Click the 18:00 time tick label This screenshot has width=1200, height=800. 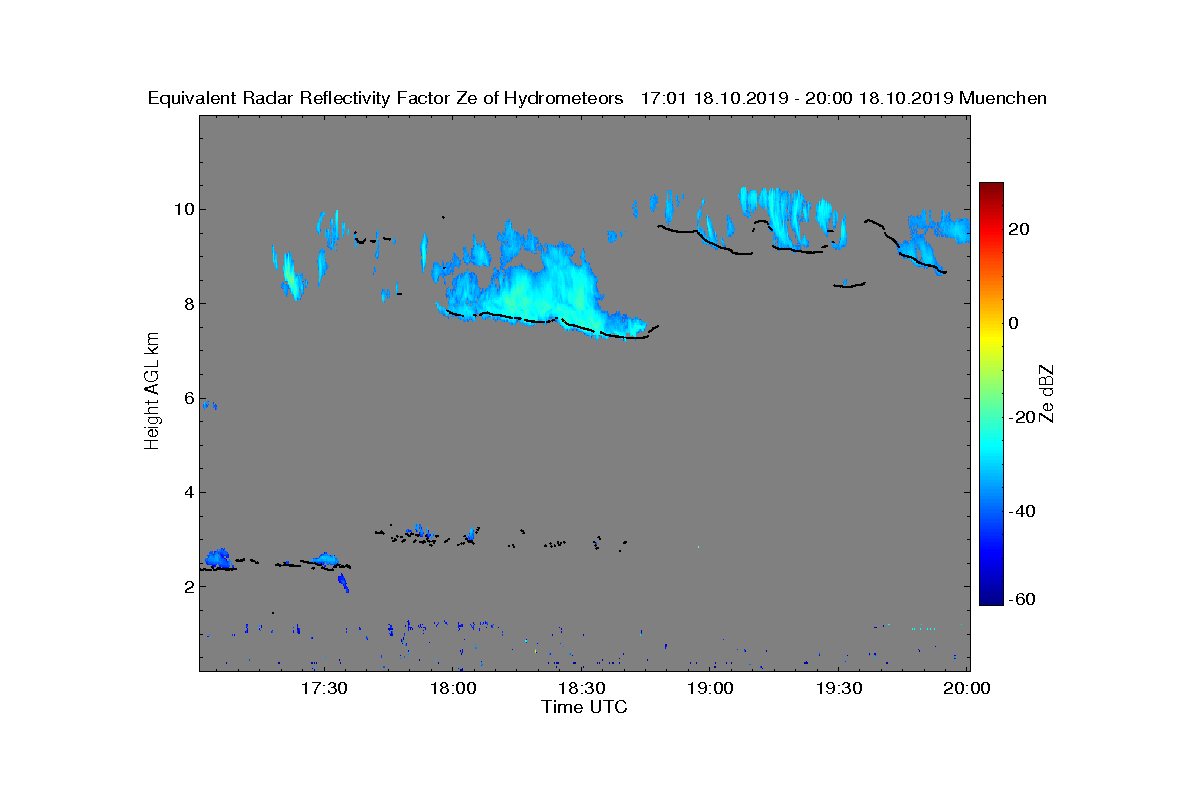point(453,688)
